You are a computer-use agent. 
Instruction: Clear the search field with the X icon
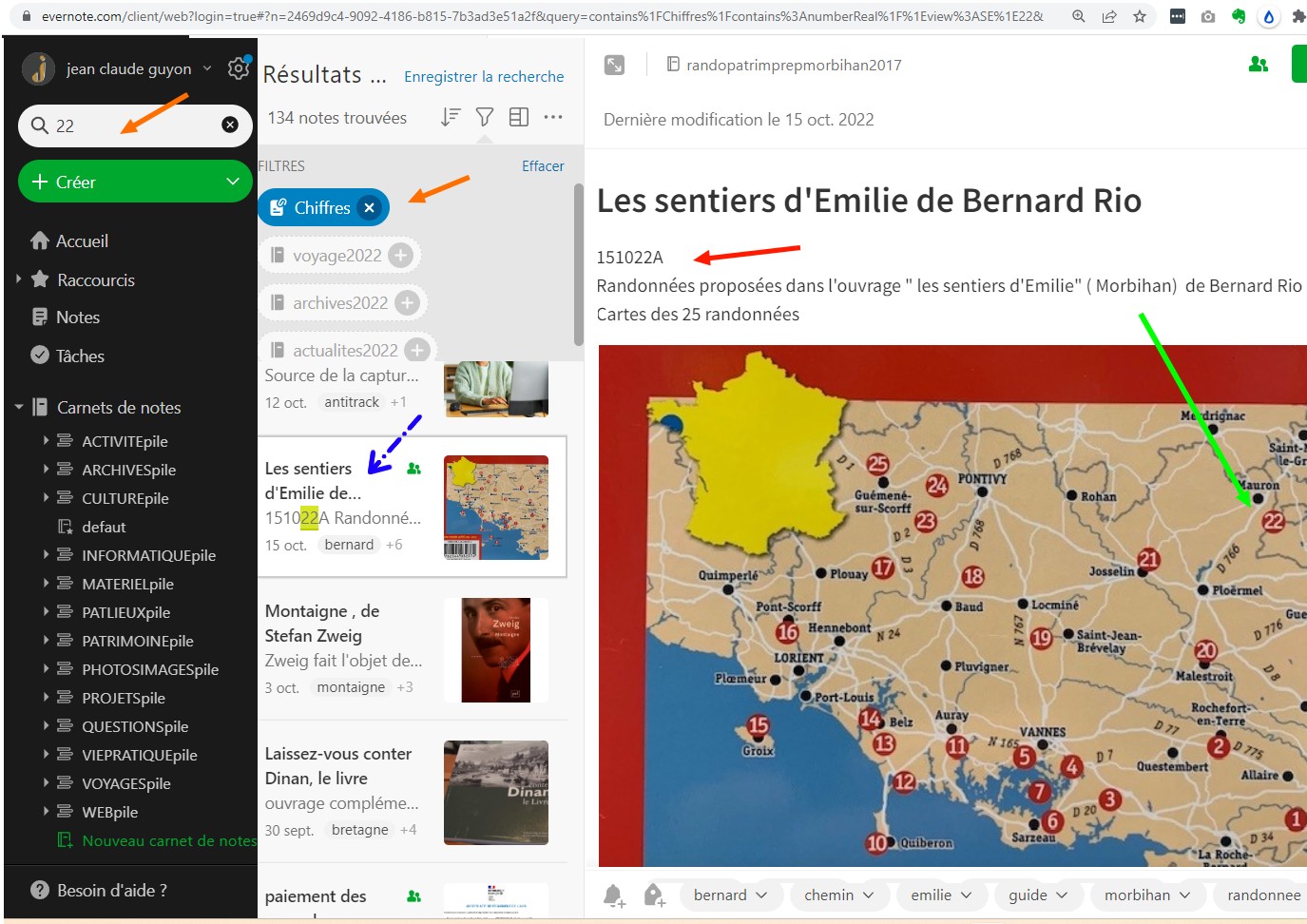pyautogui.click(x=230, y=125)
